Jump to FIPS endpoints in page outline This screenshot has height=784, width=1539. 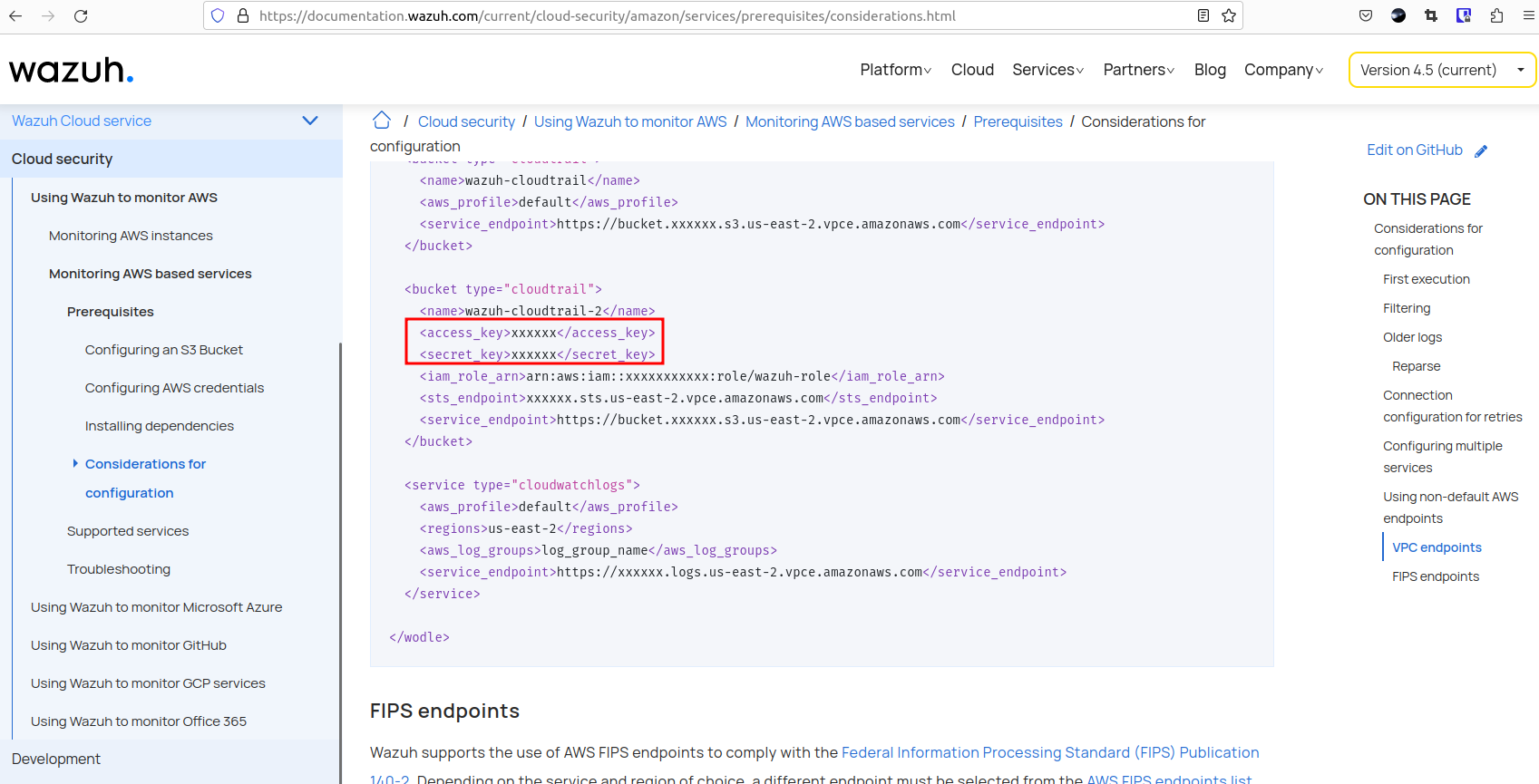[x=1436, y=576]
